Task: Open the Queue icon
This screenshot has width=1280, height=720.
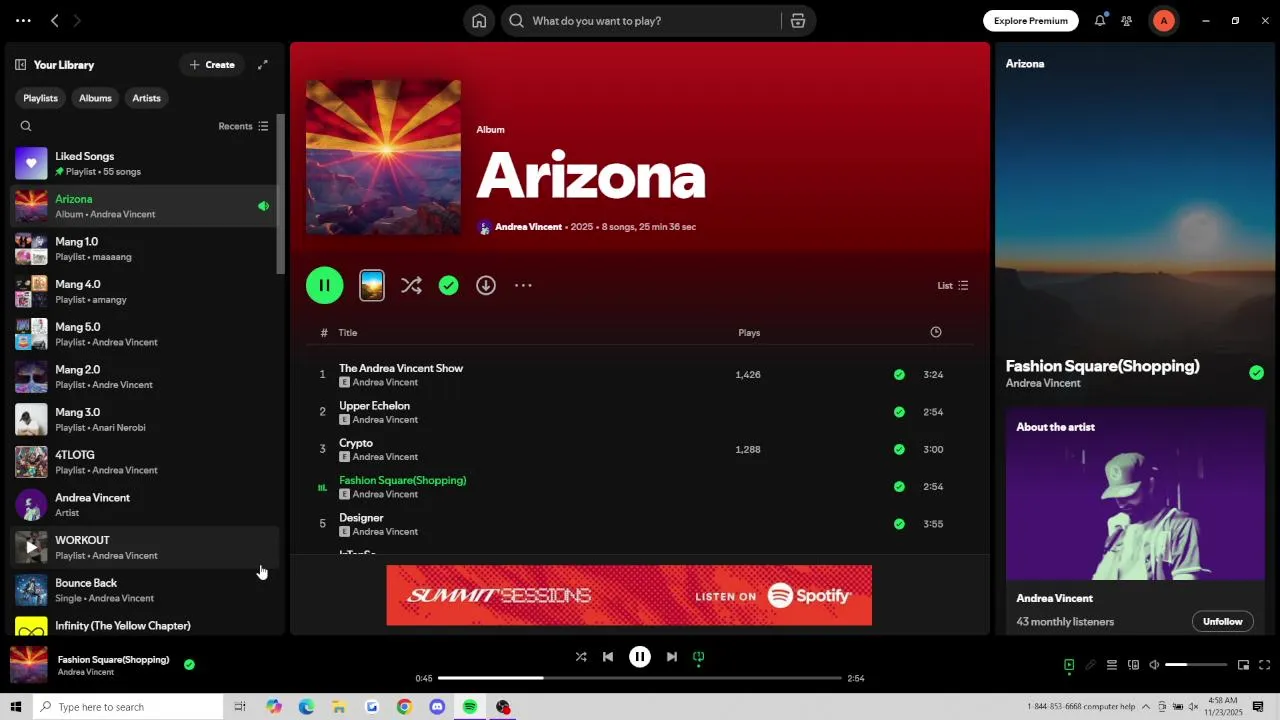Action: point(1111,665)
